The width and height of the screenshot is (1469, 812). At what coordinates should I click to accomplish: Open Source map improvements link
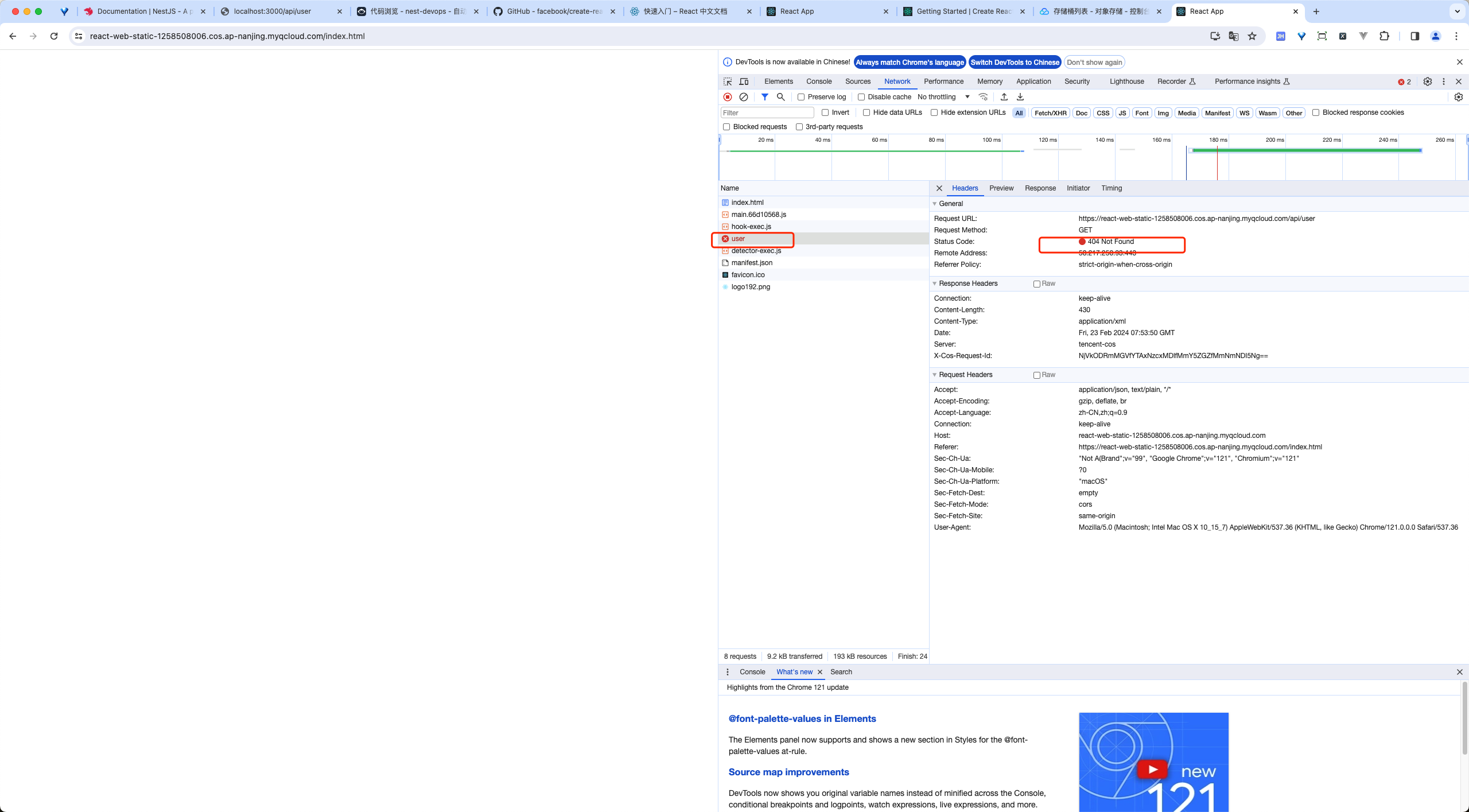tap(788, 772)
